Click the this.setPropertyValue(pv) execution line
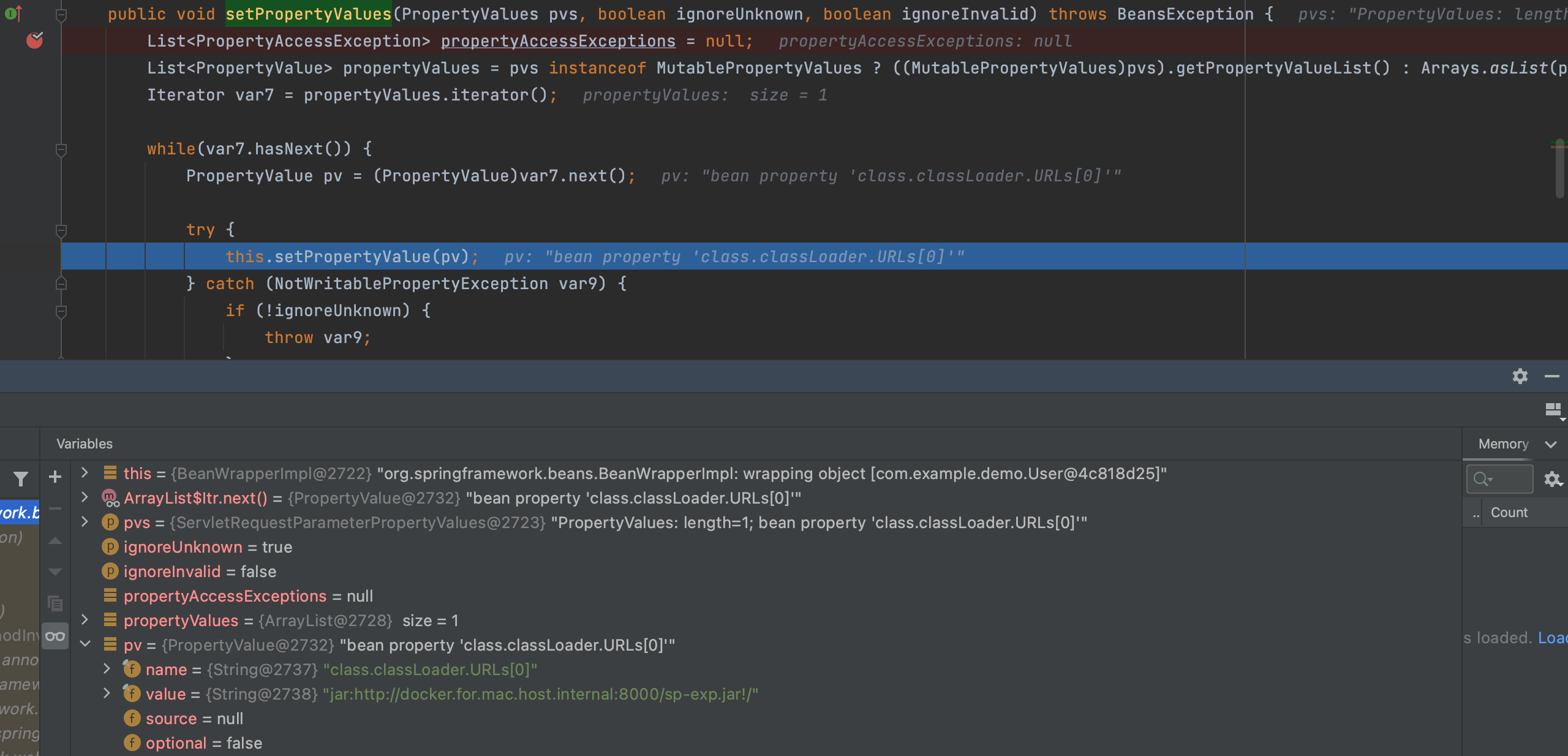 click(815, 257)
